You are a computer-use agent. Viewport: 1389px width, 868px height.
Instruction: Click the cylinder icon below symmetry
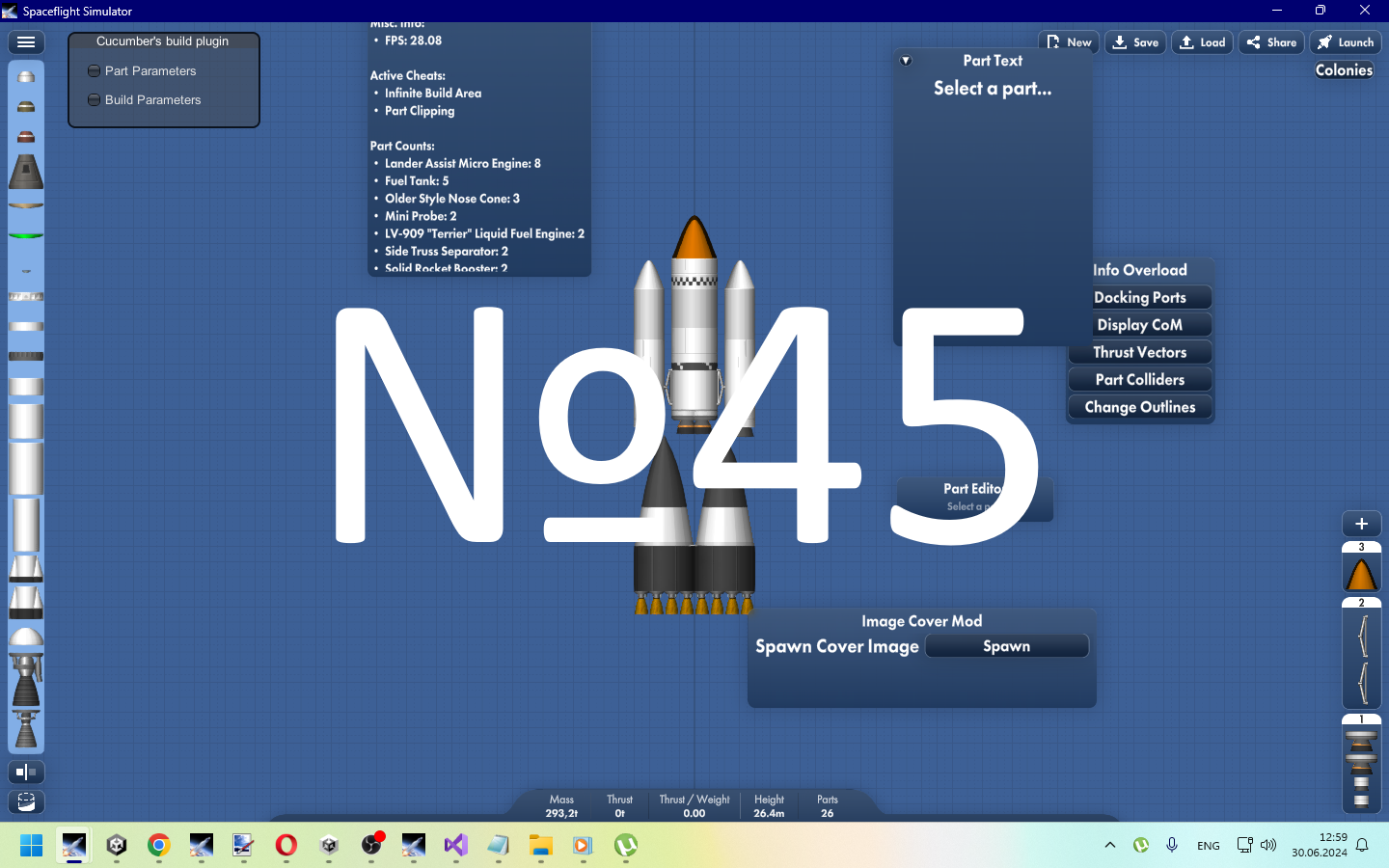26,801
